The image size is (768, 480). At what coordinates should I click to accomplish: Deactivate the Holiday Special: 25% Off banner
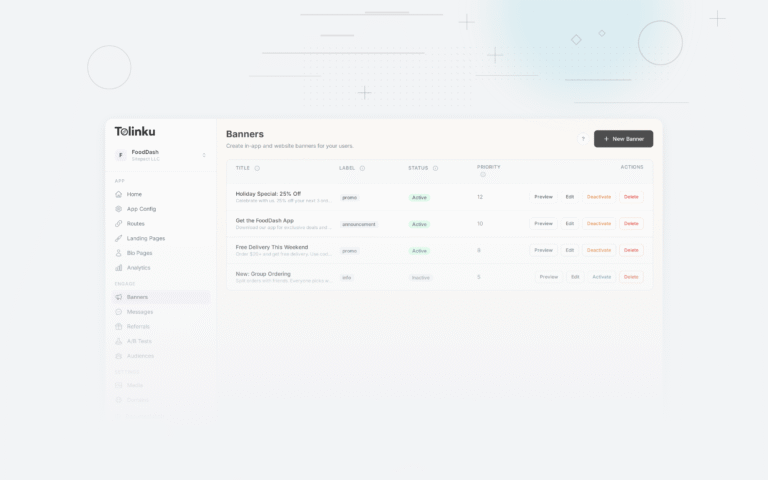[599, 197]
